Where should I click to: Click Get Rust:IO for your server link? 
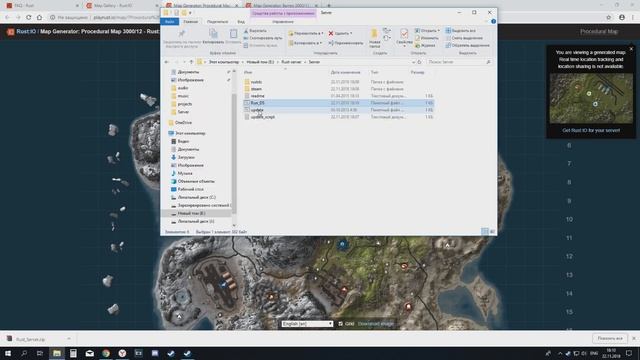click(x=591, y=130)
